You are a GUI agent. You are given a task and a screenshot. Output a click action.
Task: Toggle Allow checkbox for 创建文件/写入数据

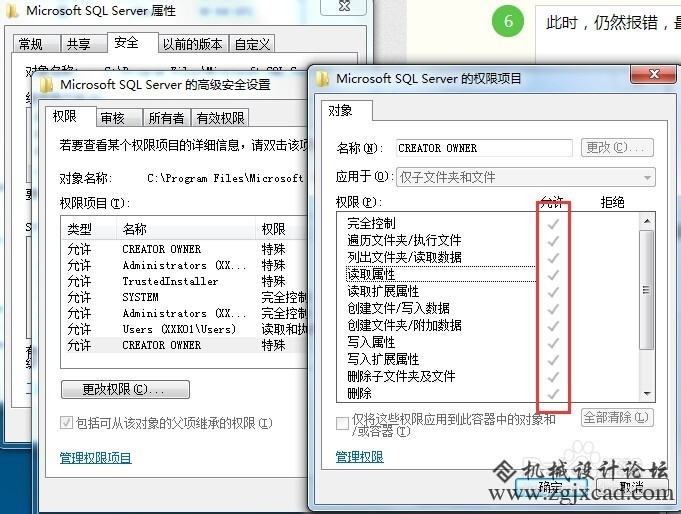(x=553, y=309)
